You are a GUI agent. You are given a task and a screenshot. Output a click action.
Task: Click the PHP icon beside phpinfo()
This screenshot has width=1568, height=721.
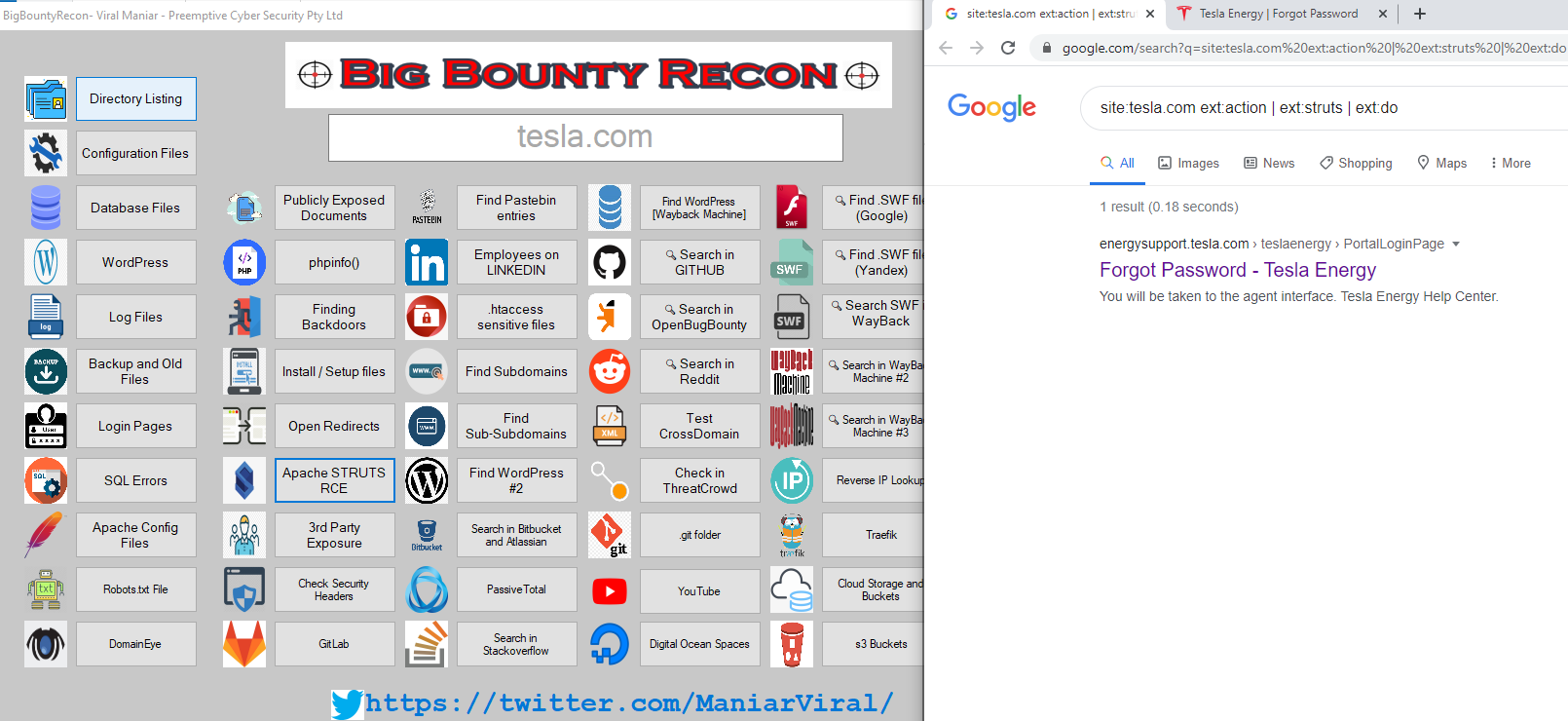coord(244,262)
